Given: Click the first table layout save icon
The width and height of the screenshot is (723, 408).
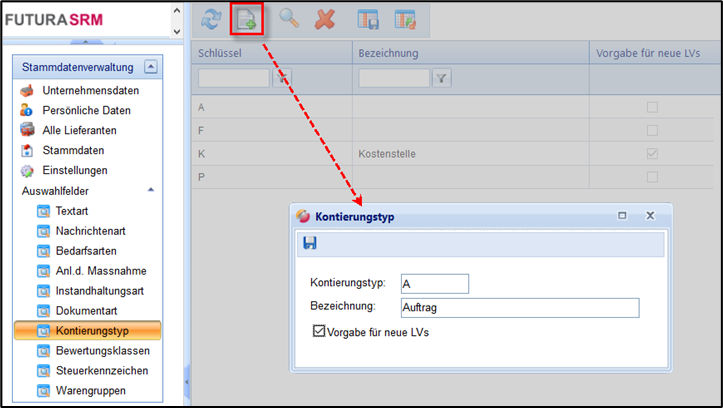Looking at the screenshot, I should coord(368,19).
